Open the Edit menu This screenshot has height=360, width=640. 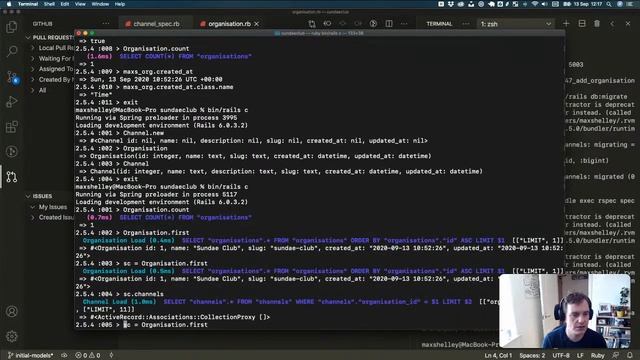pyautogui.click(x=65, y=4)
